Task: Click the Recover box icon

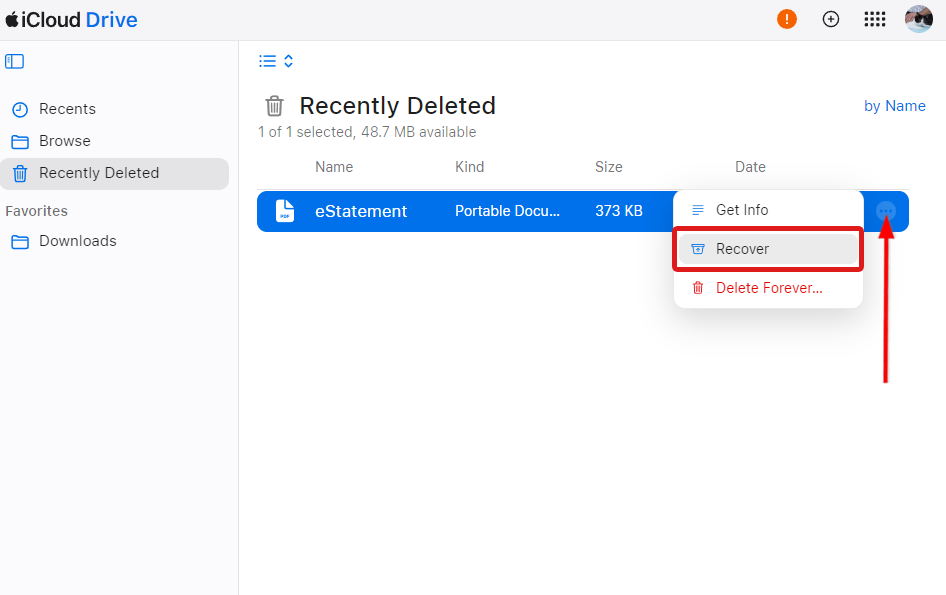Action: (x=697, y=249)
